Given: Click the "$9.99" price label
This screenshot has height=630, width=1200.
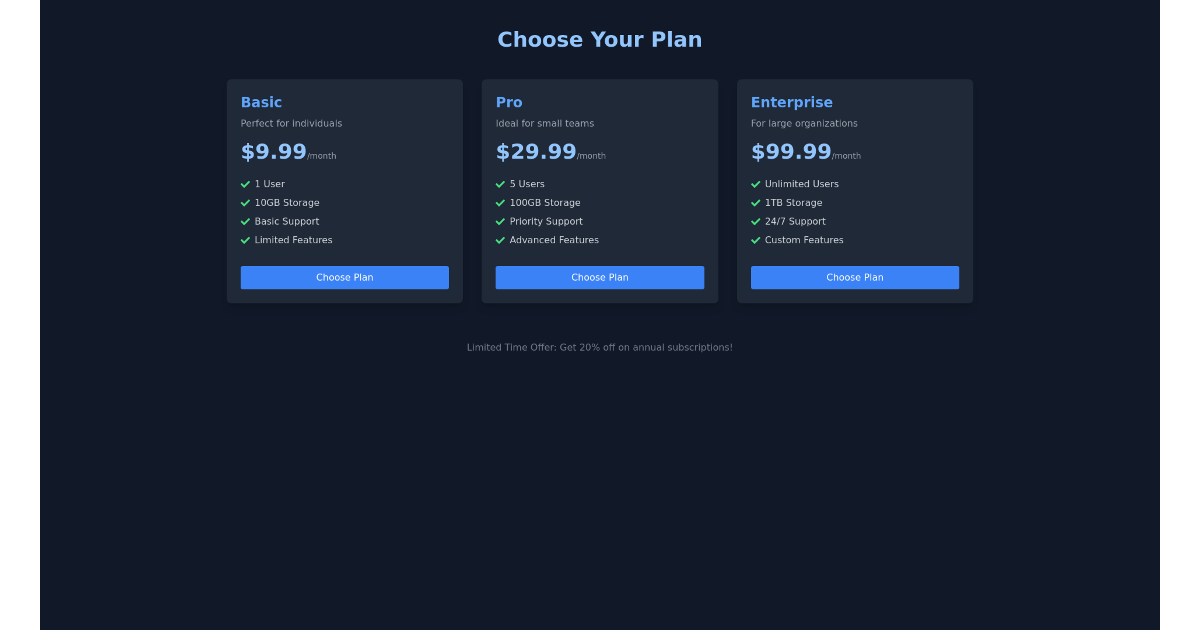Looking at the screenshot, I should click(273, 151).
